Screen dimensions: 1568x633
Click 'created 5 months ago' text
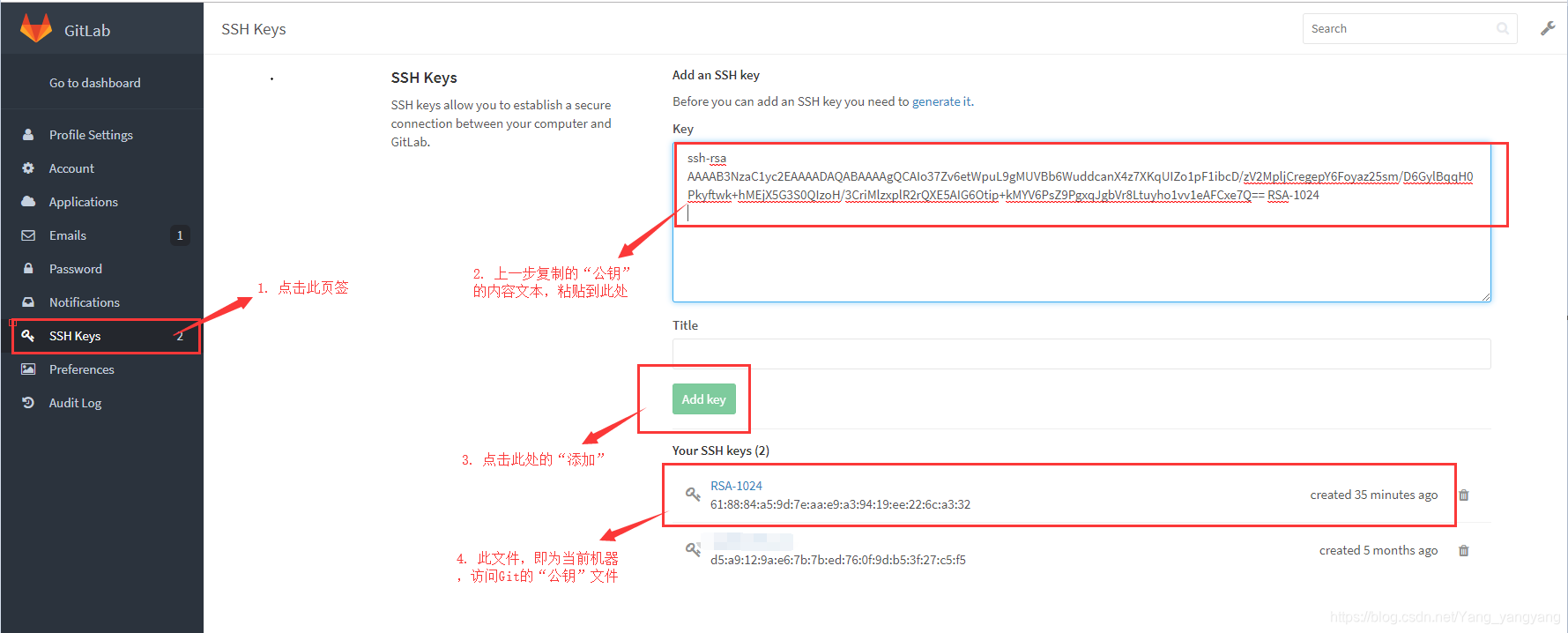[1379, 550]
